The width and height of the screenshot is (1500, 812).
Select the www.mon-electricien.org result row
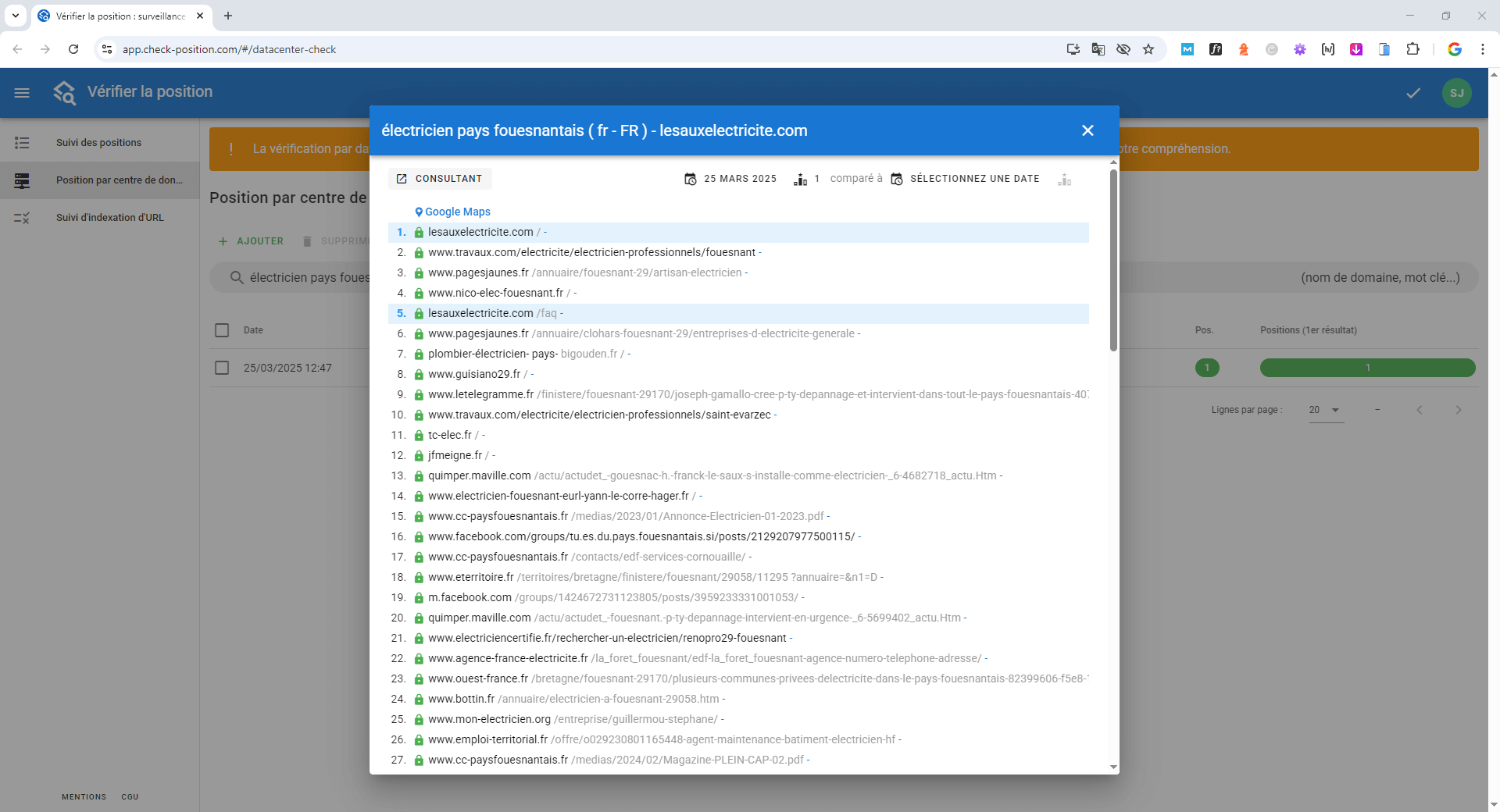coord(738,719)
